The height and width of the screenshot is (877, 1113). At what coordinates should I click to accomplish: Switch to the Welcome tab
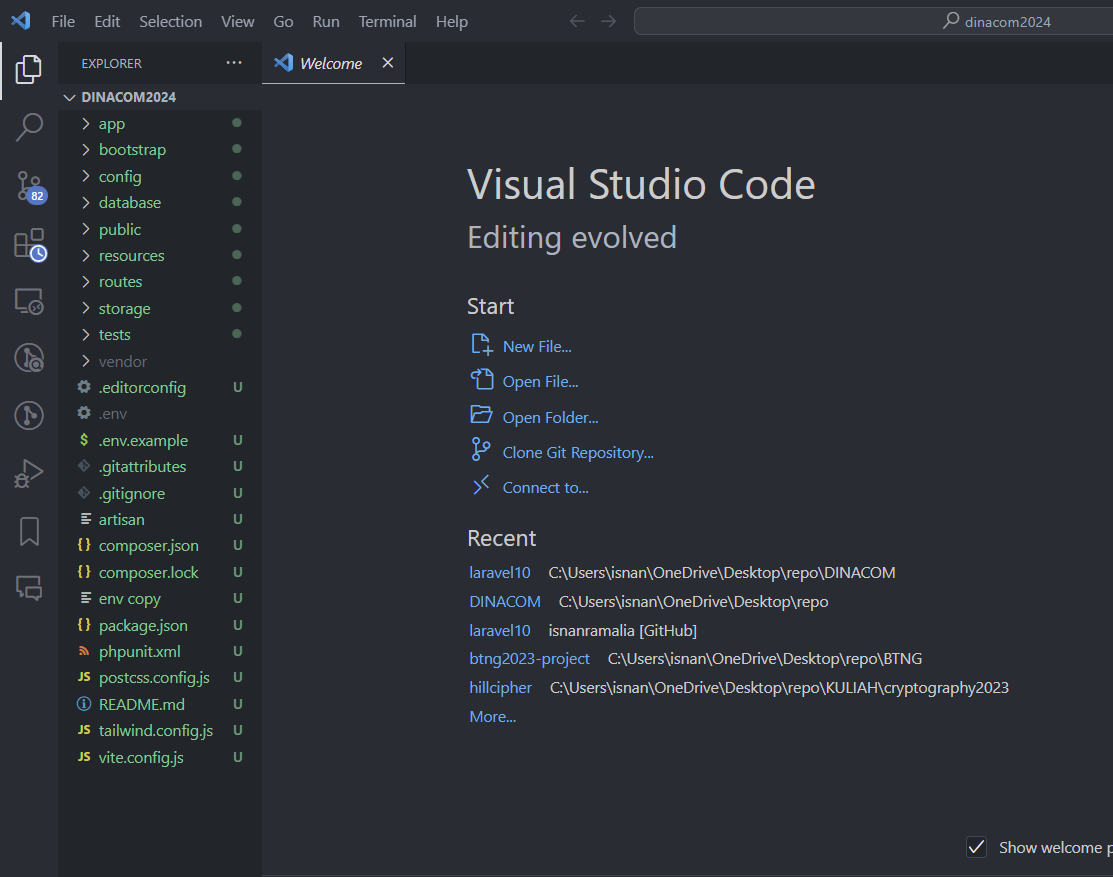(328, 62)
